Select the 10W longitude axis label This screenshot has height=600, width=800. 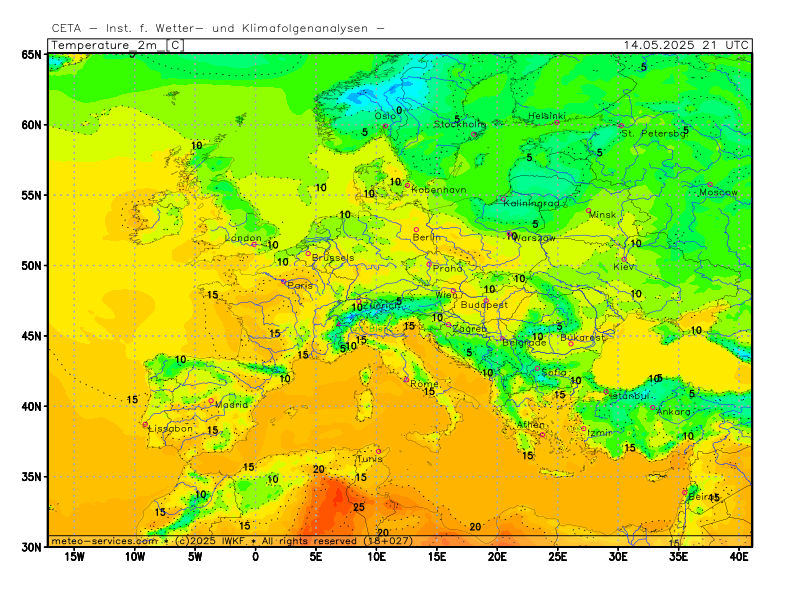(135, 557)
